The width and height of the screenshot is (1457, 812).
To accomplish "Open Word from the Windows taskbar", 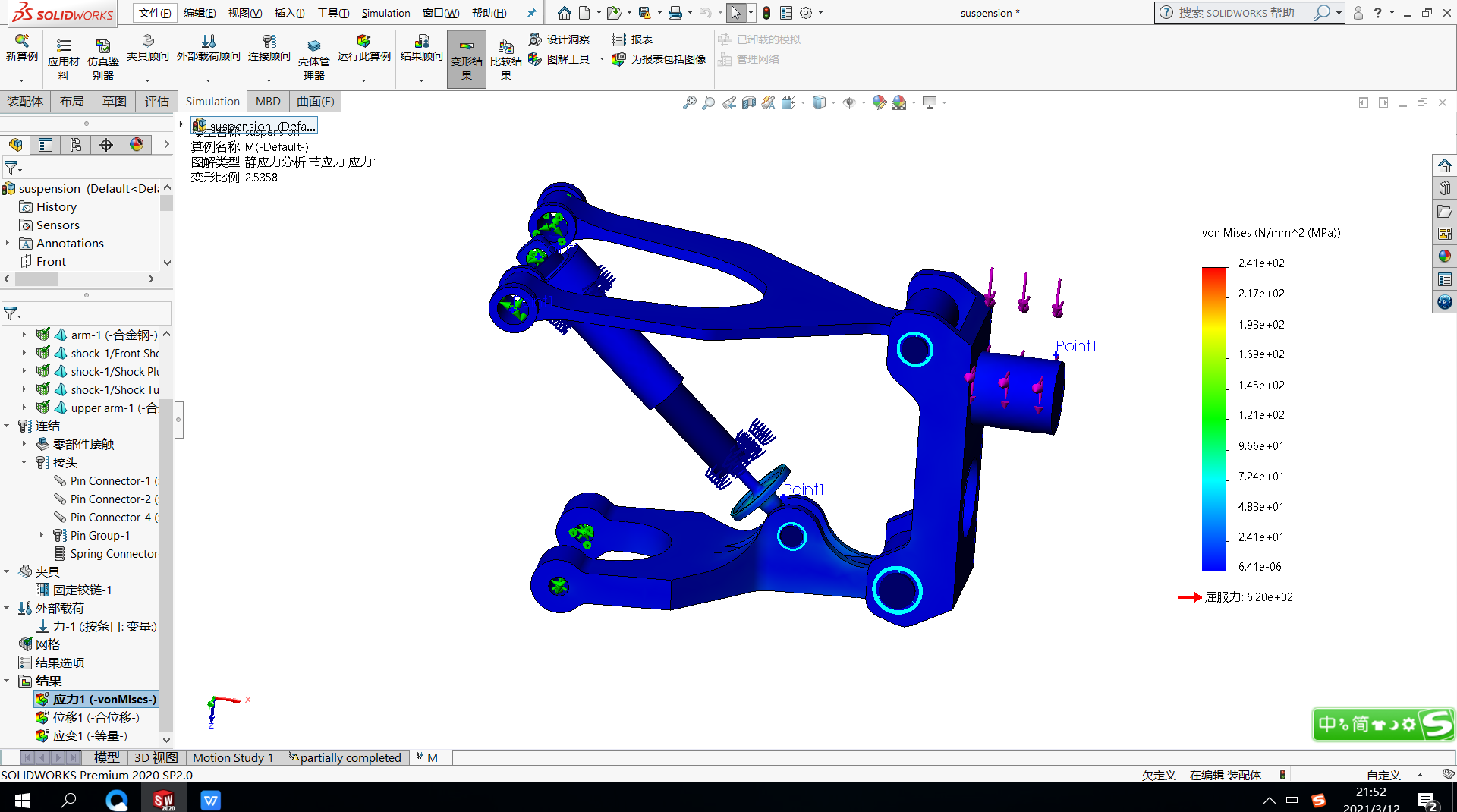I will point(211,800).
